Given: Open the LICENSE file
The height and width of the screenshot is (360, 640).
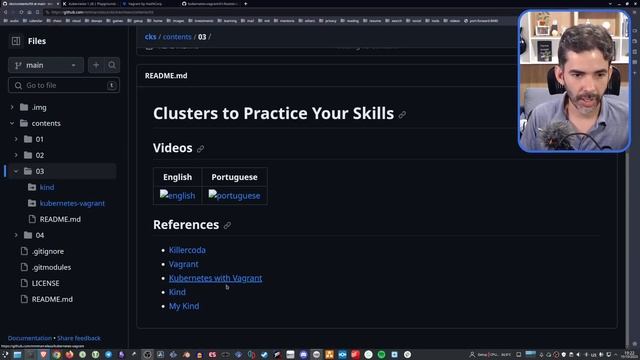Looking at the screenshot, I should [x=45, y=283].
